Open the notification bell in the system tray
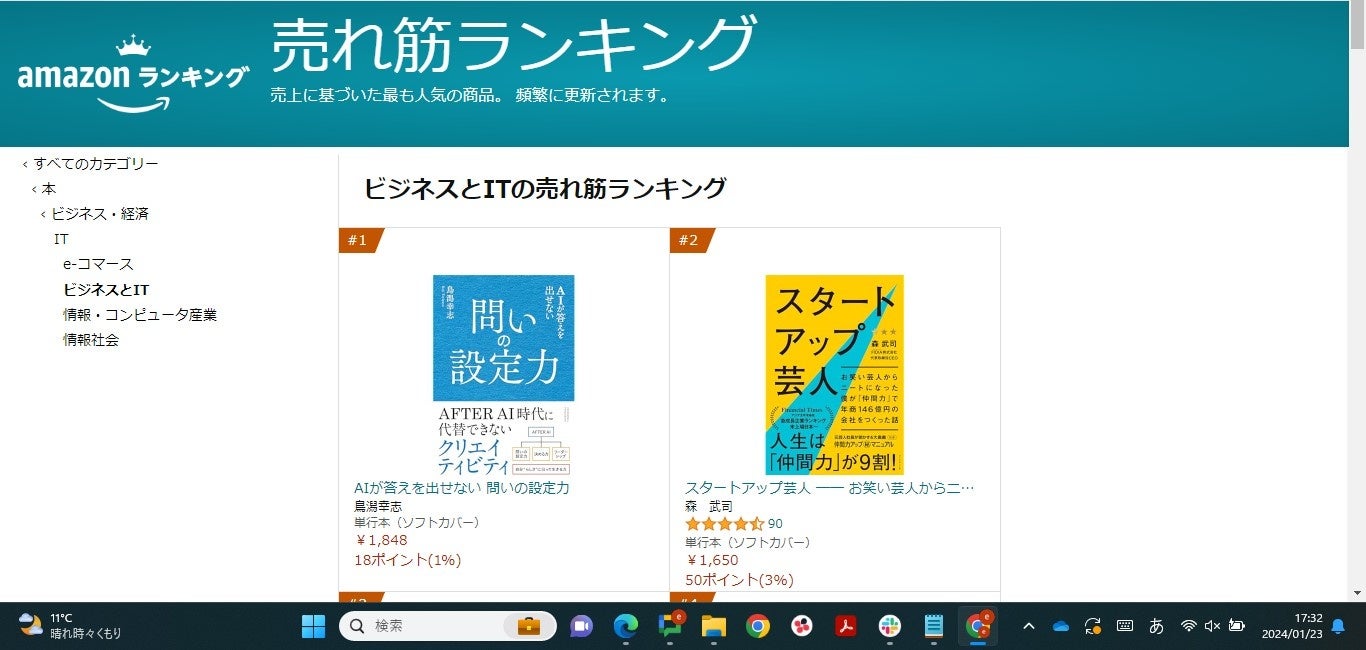This screenshot has width=1366, height=650. coord(1338,626)
